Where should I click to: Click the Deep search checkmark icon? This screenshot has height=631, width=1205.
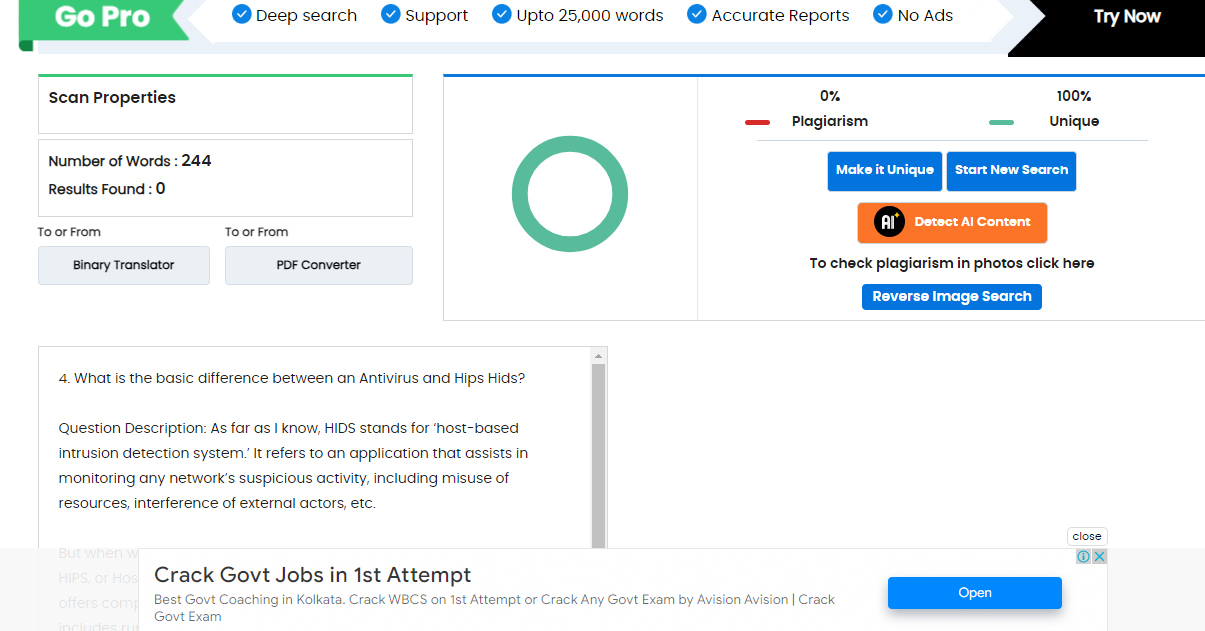[241, 14]
